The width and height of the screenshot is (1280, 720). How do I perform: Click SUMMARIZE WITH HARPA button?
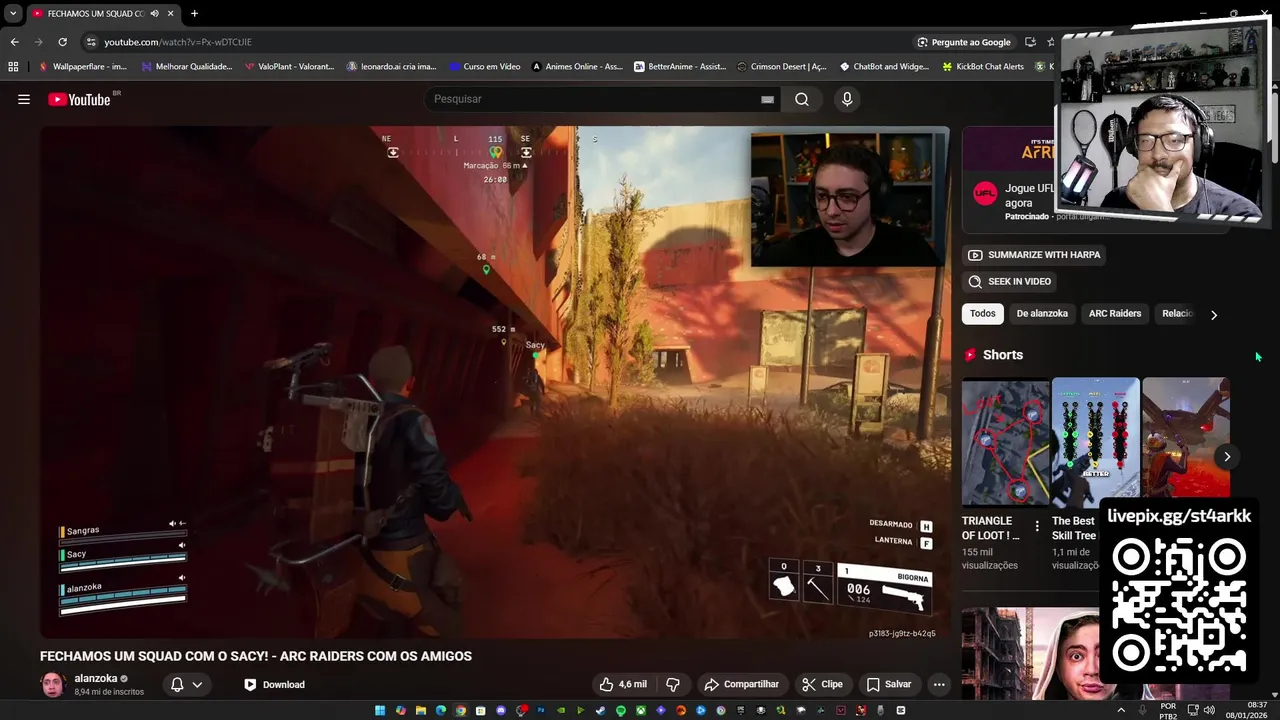tap(1034, 255)
